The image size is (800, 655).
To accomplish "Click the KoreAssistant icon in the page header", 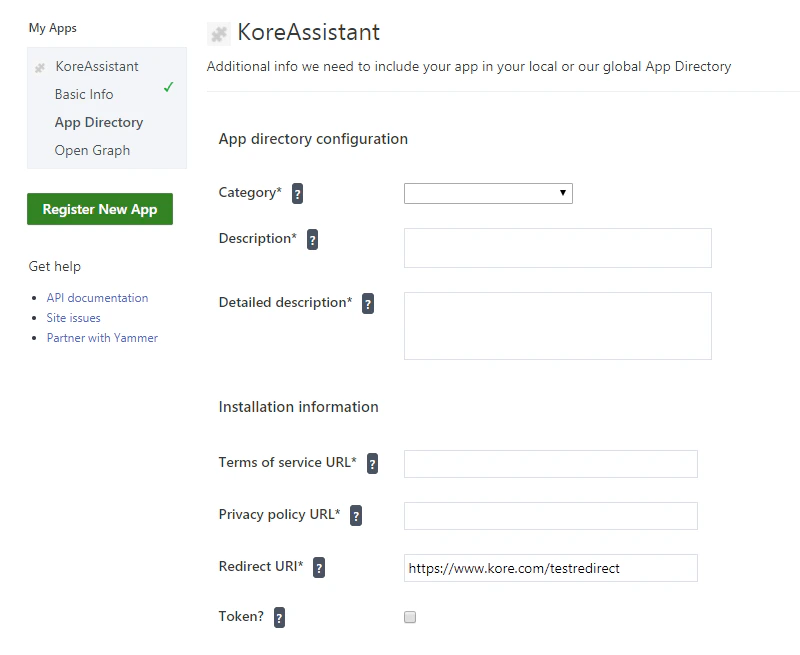I will pyautogui.click(x=218, y=32).
